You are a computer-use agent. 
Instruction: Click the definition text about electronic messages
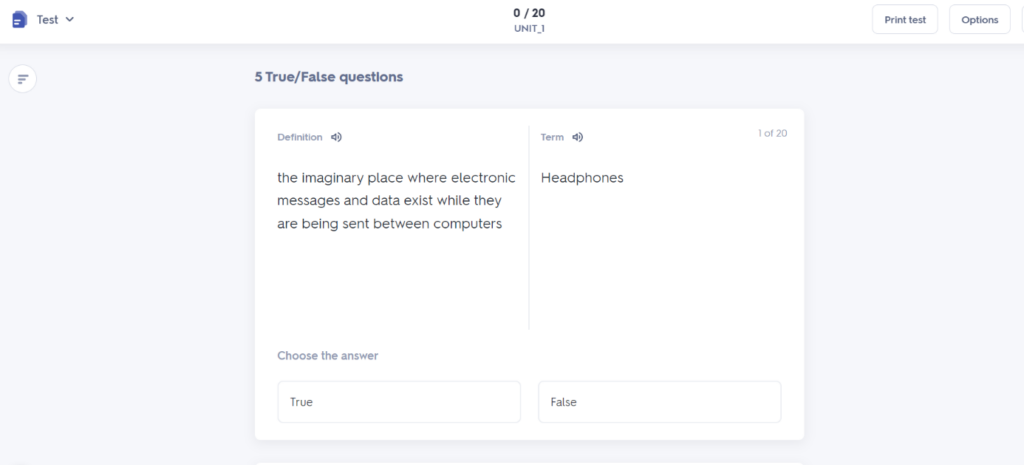click(x=396, y=201)
